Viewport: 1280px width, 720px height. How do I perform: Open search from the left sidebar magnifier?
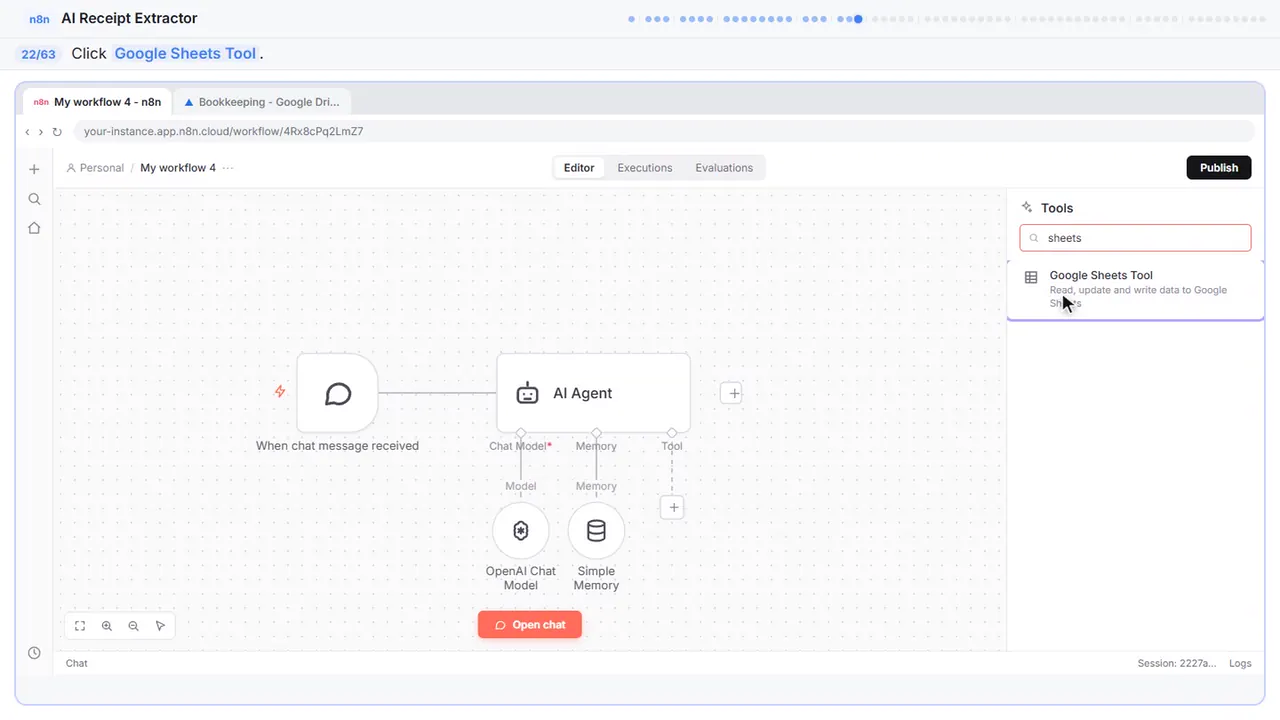coord(34,199)
